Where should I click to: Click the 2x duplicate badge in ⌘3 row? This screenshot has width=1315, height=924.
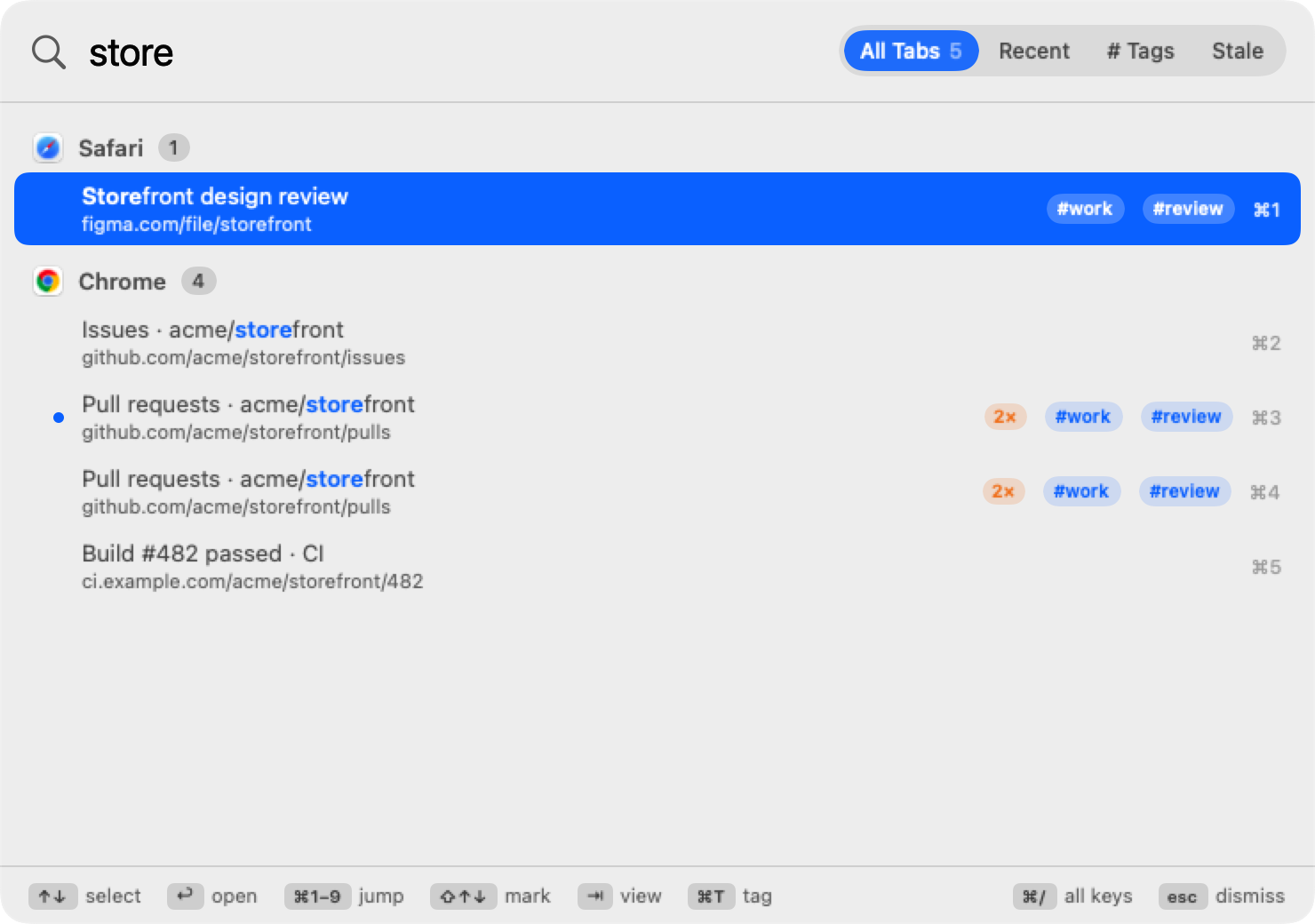point(1005,417)
